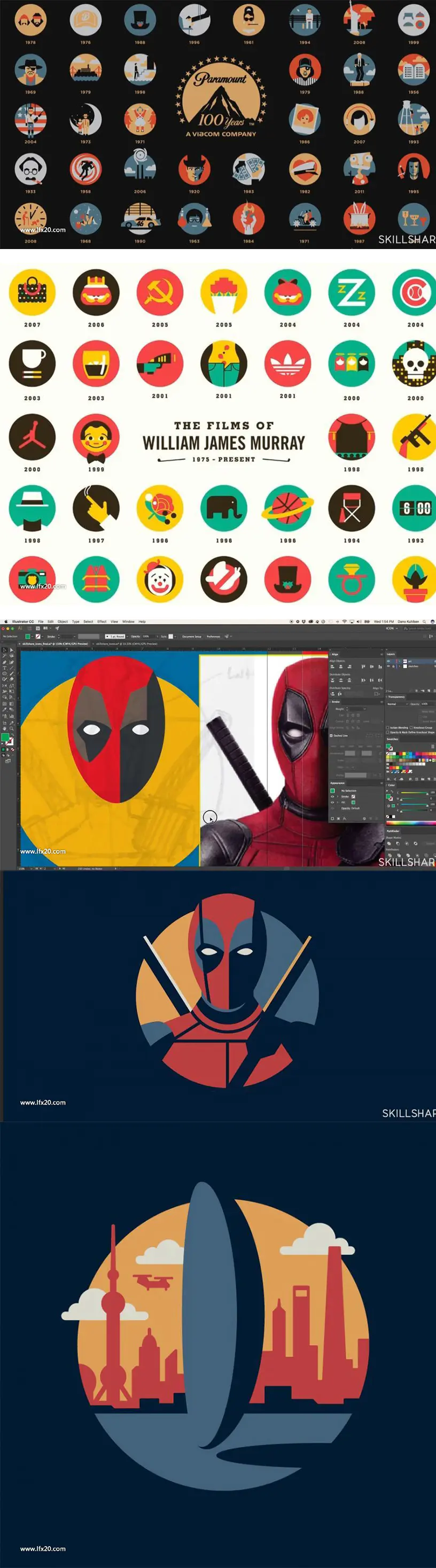The image size is (436, 1568).
Task: Select the Direct Selection tool
Action: tap(12, 650)
